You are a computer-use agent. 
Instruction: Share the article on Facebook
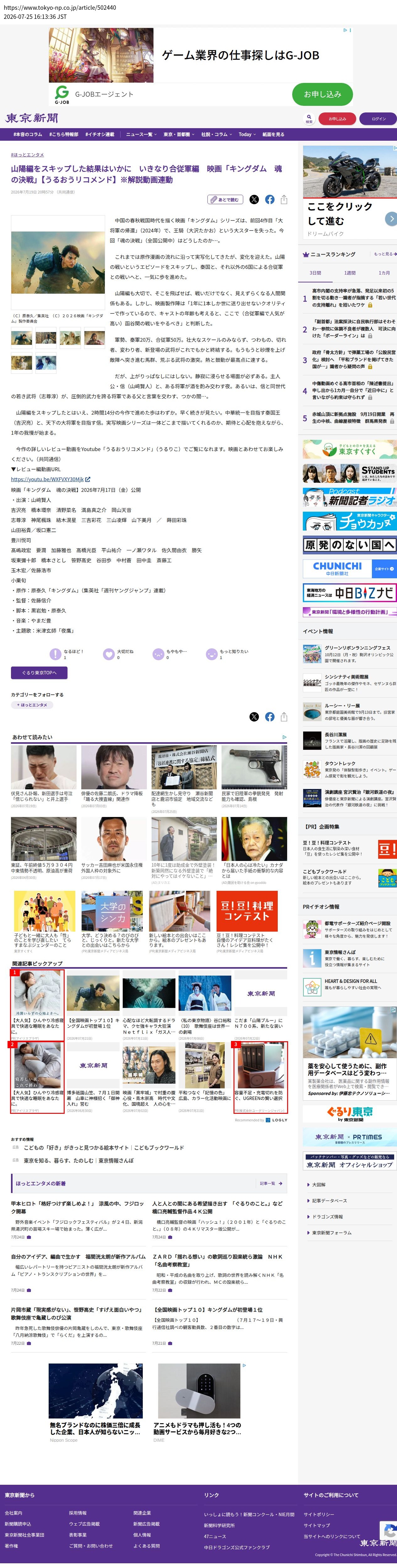(x=269, y=200)
